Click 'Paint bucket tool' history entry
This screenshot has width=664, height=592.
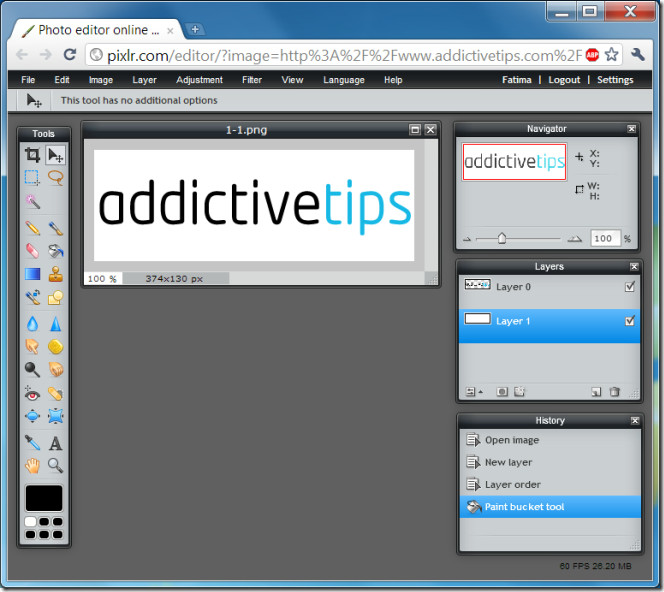[x=550, y=506]
